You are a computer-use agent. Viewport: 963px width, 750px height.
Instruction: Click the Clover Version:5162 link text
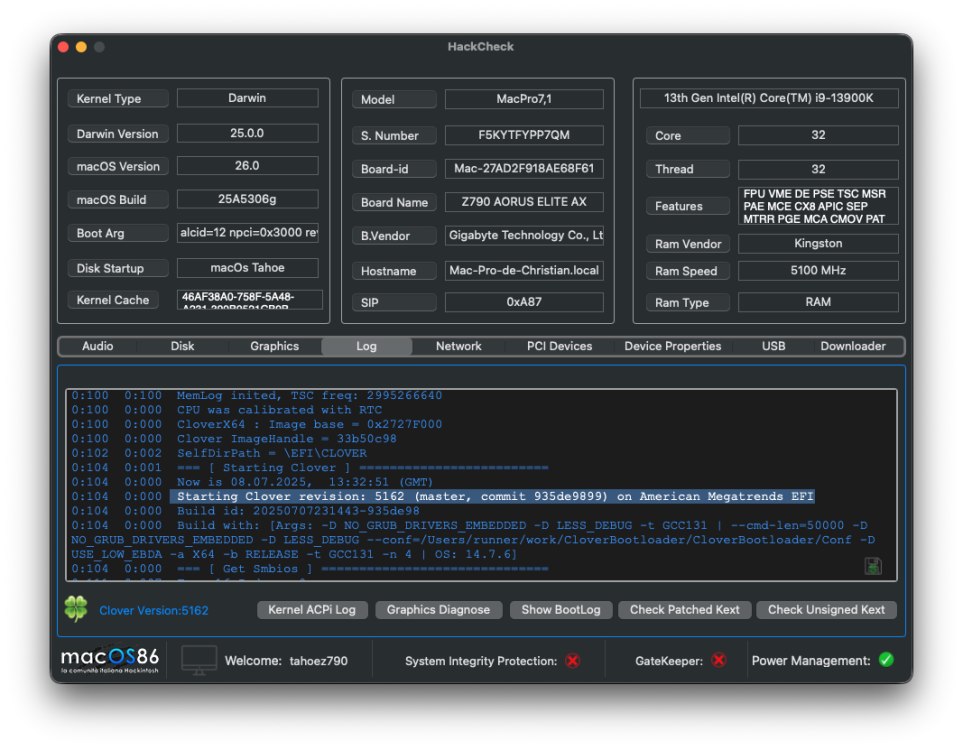click(154, 611)
